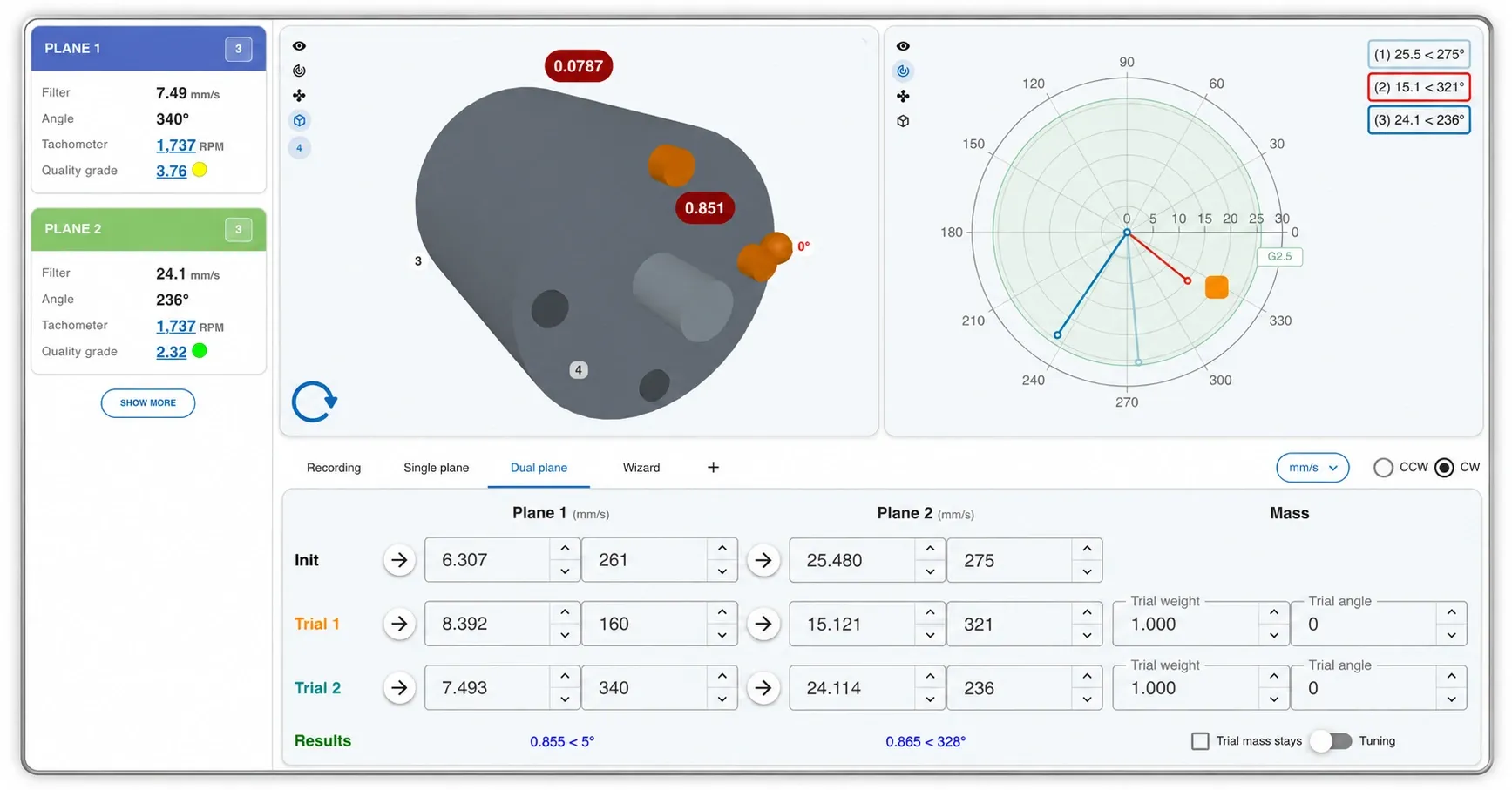Screen dimensions: 1512x790
Task: Toggle eye visibility in 3D rotor view
Action: pyautogui.click(x=299, y=46)
